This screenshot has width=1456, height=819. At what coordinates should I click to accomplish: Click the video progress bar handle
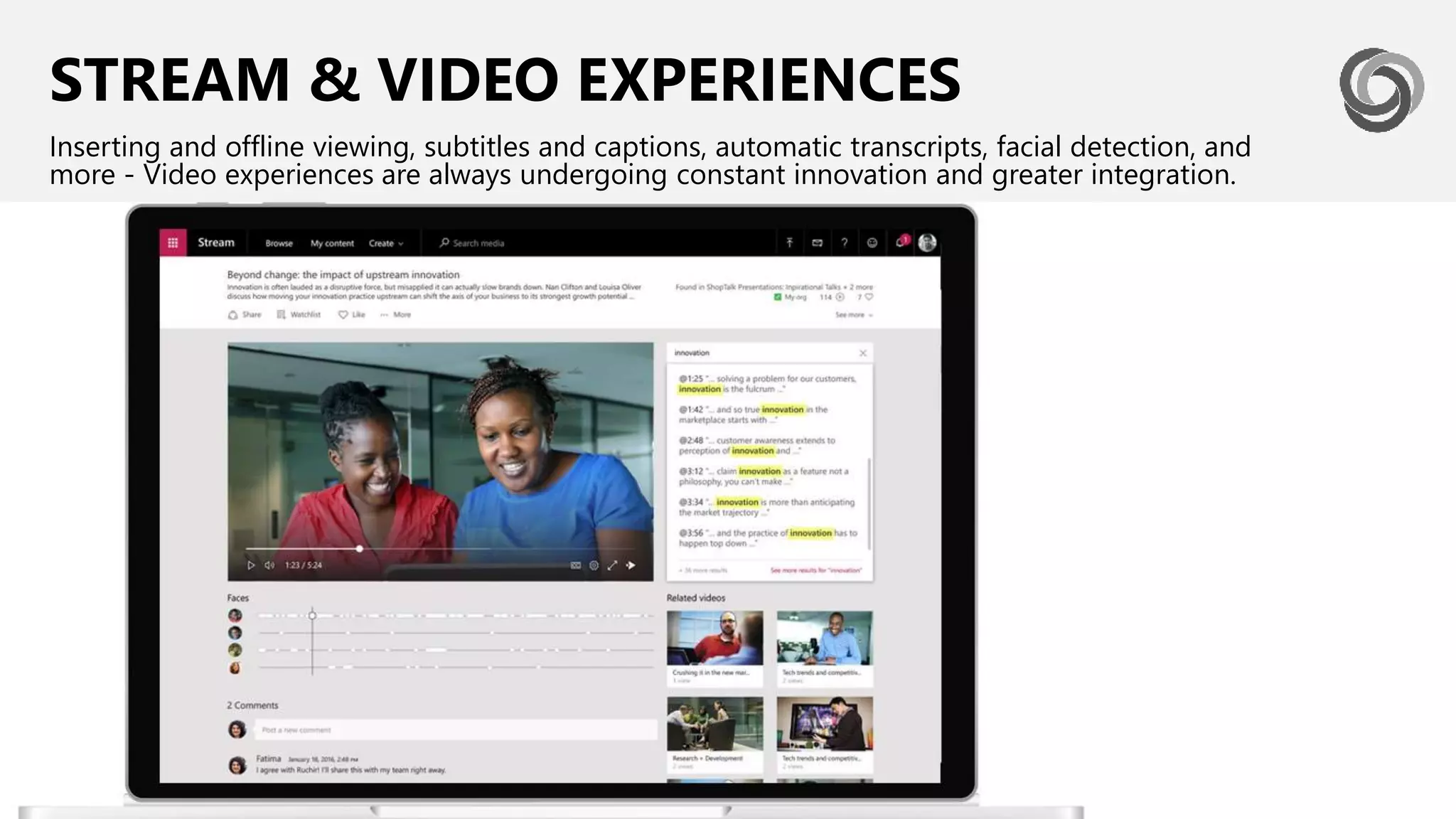[x=360, y=549]
